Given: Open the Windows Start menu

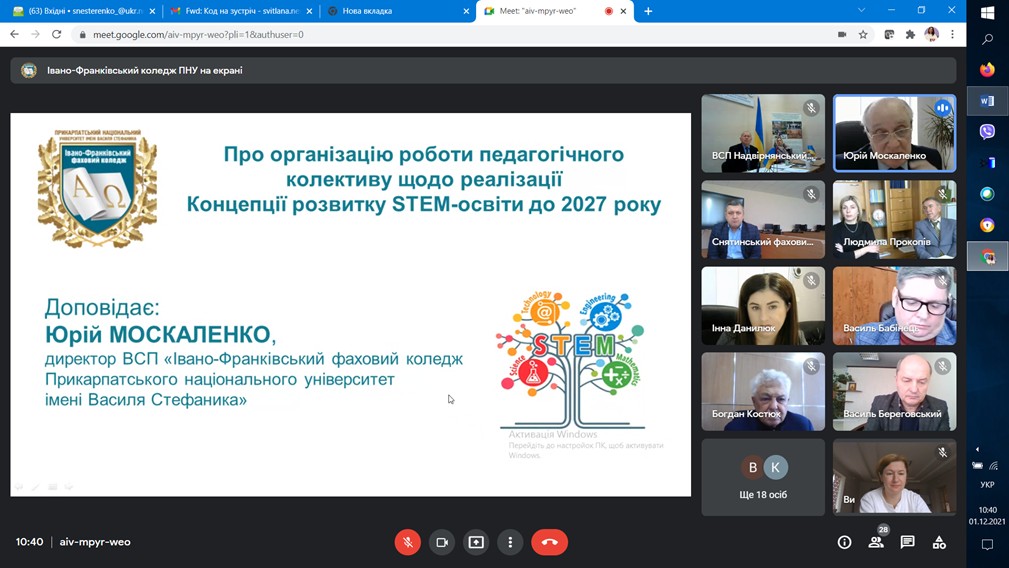Looking at the screenshot, I should [988, 12].
